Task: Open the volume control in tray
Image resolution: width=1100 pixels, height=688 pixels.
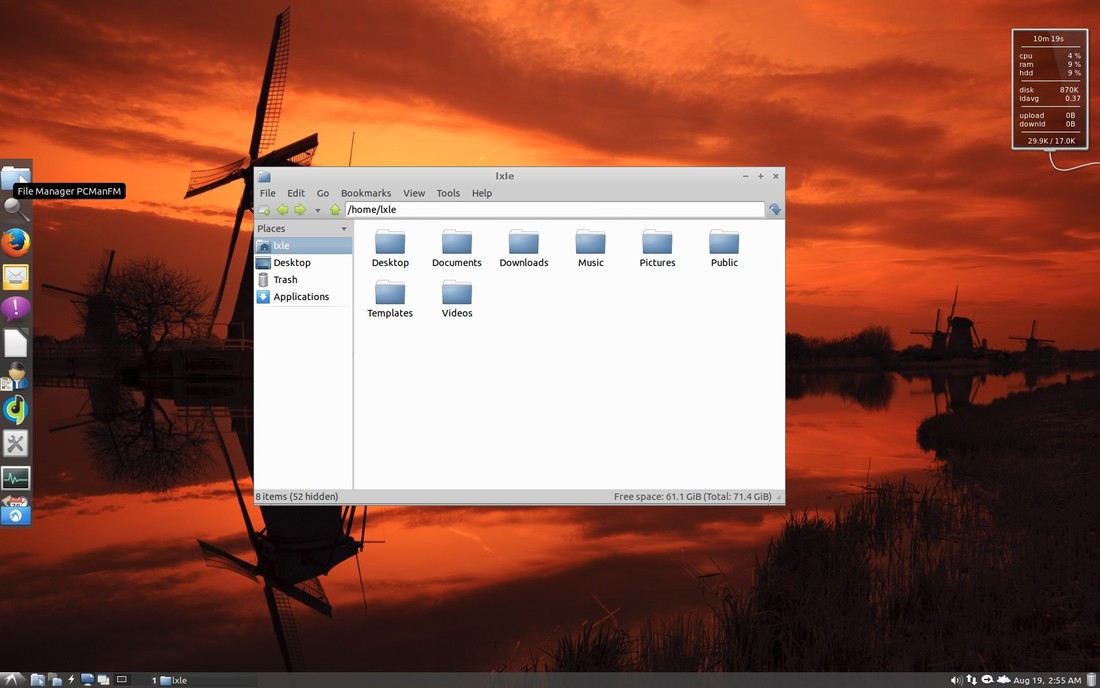Action: pos(956,680)
